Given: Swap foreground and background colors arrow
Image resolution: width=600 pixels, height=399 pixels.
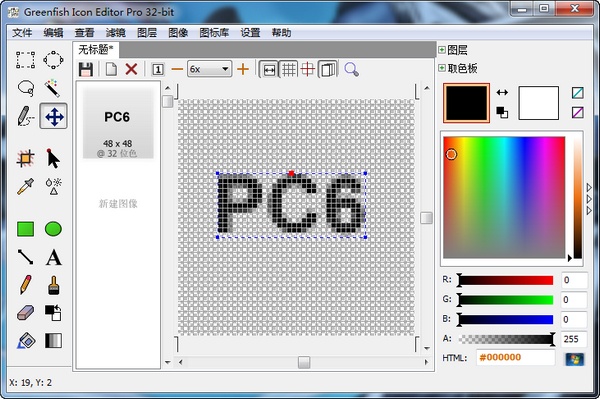Looking at the screenshot, I should [x=502, y=92].
